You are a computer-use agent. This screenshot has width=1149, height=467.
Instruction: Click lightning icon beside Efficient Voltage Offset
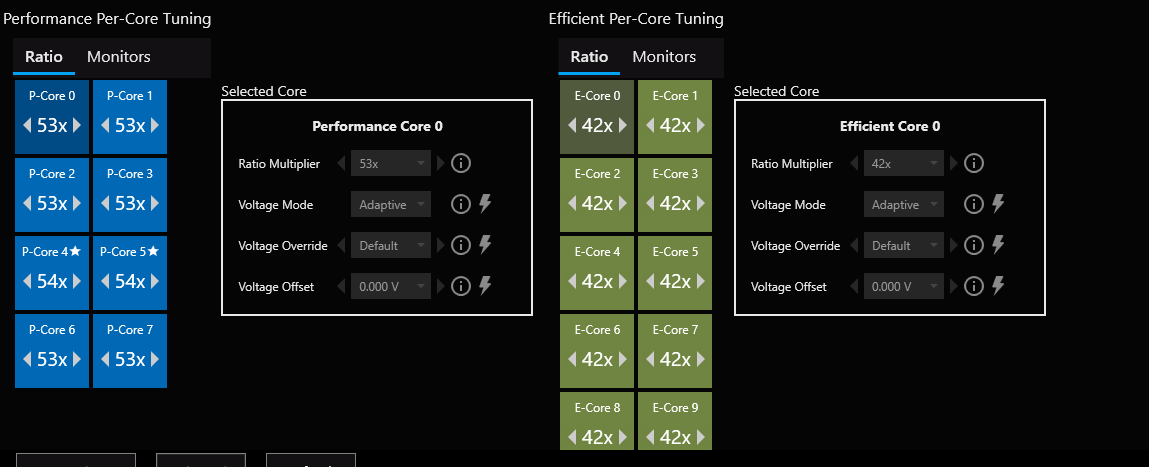tap(997, 286)
